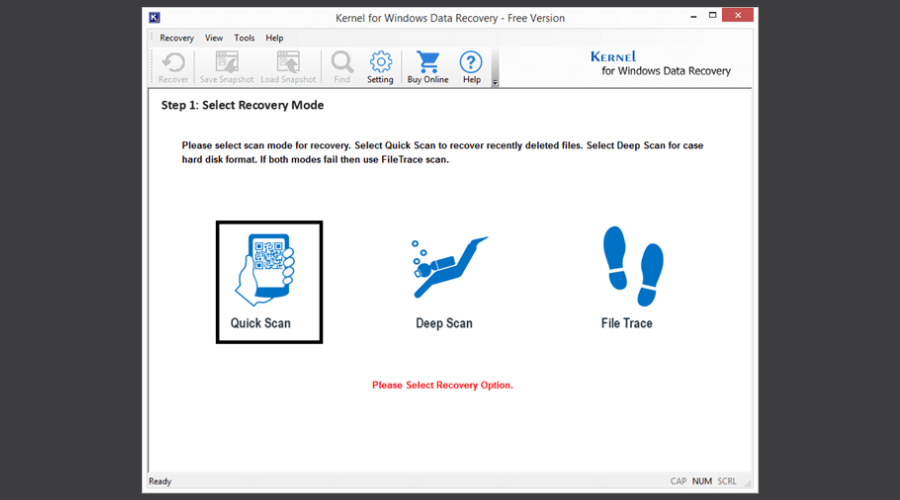Choose the File Trace footprints icon
This screenshot has width=900, height=500.
(x=633, y=266)
